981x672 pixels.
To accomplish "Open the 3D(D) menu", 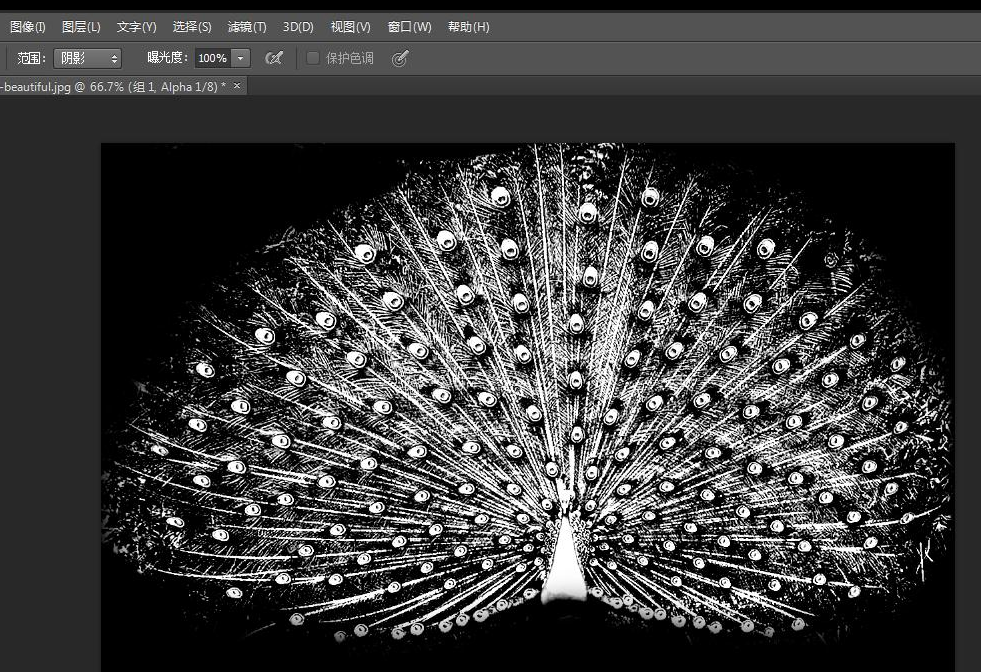I will [298, 27].
